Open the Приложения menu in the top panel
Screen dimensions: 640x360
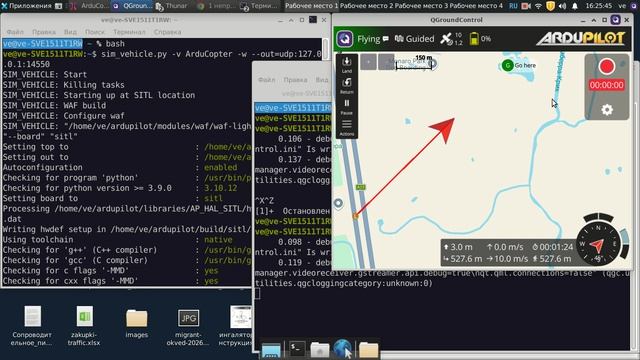pos(26,6)
